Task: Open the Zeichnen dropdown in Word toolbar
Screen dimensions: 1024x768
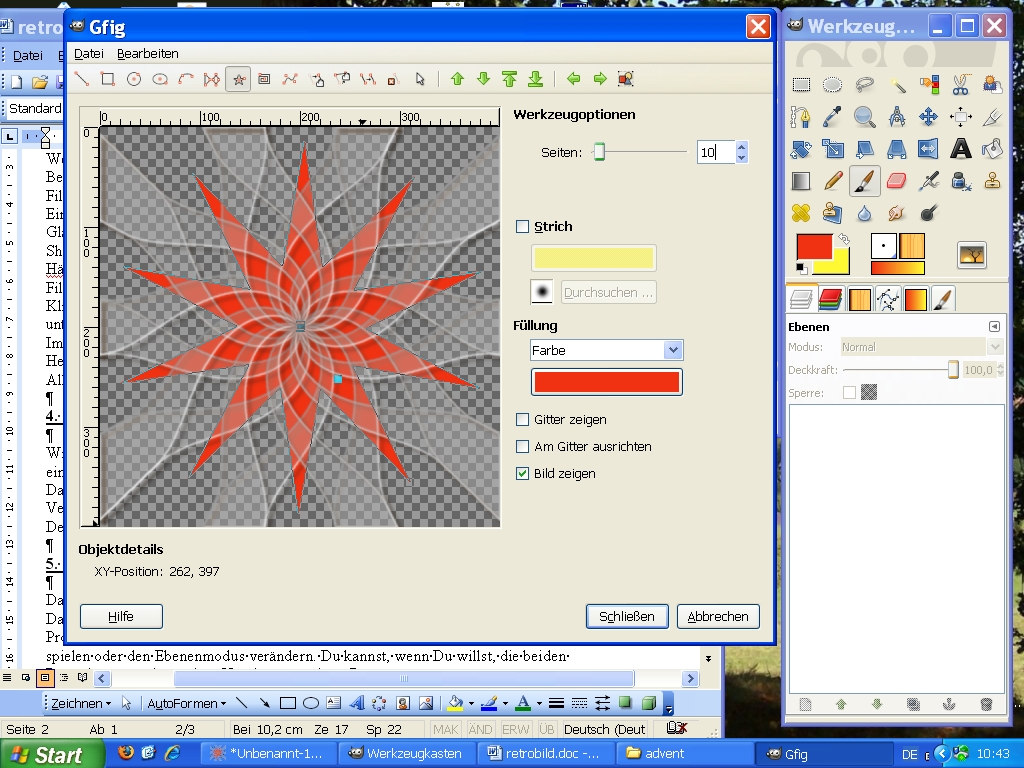Action: tap(81, 703)
